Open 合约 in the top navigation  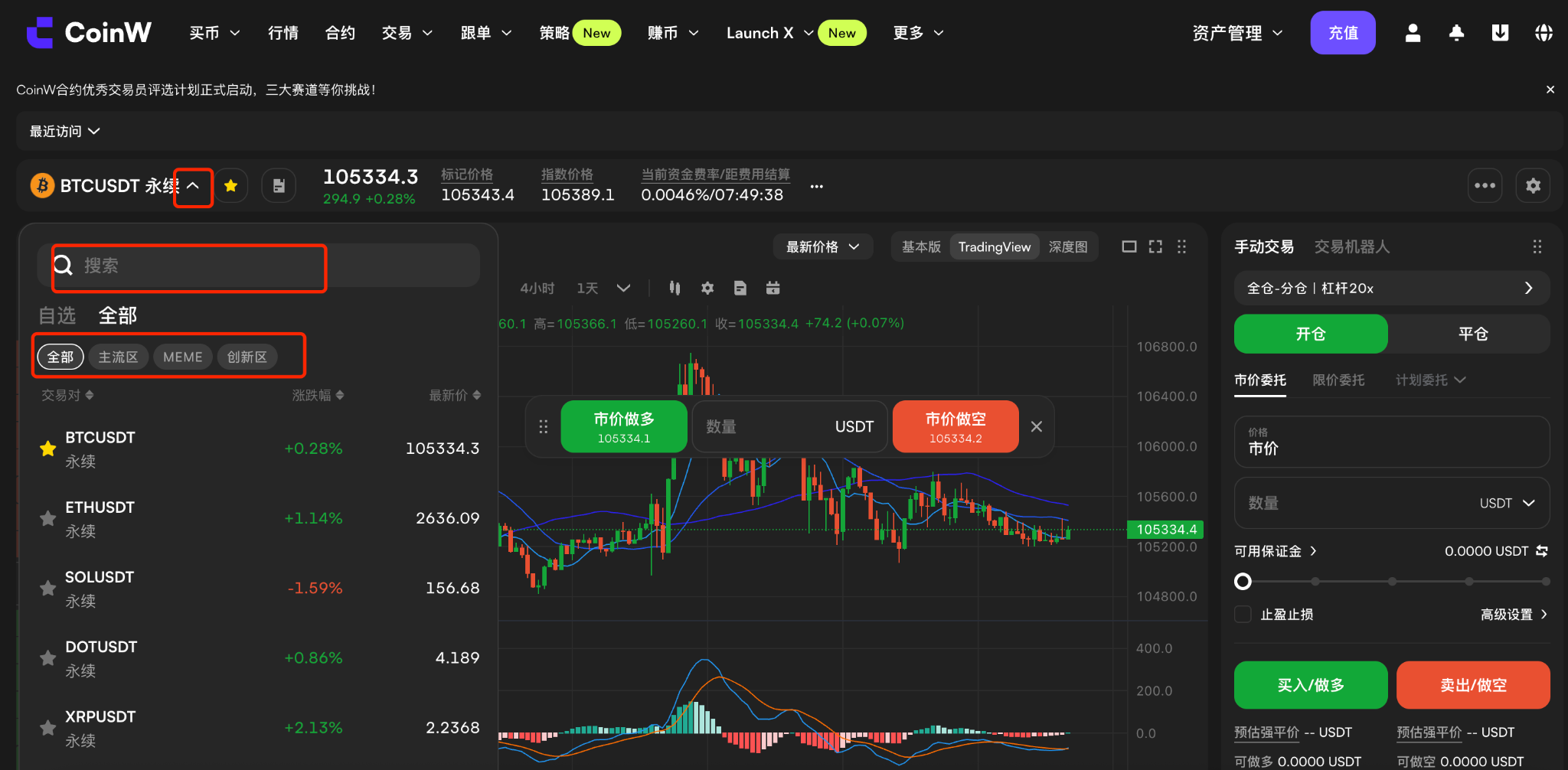(340, 33)
